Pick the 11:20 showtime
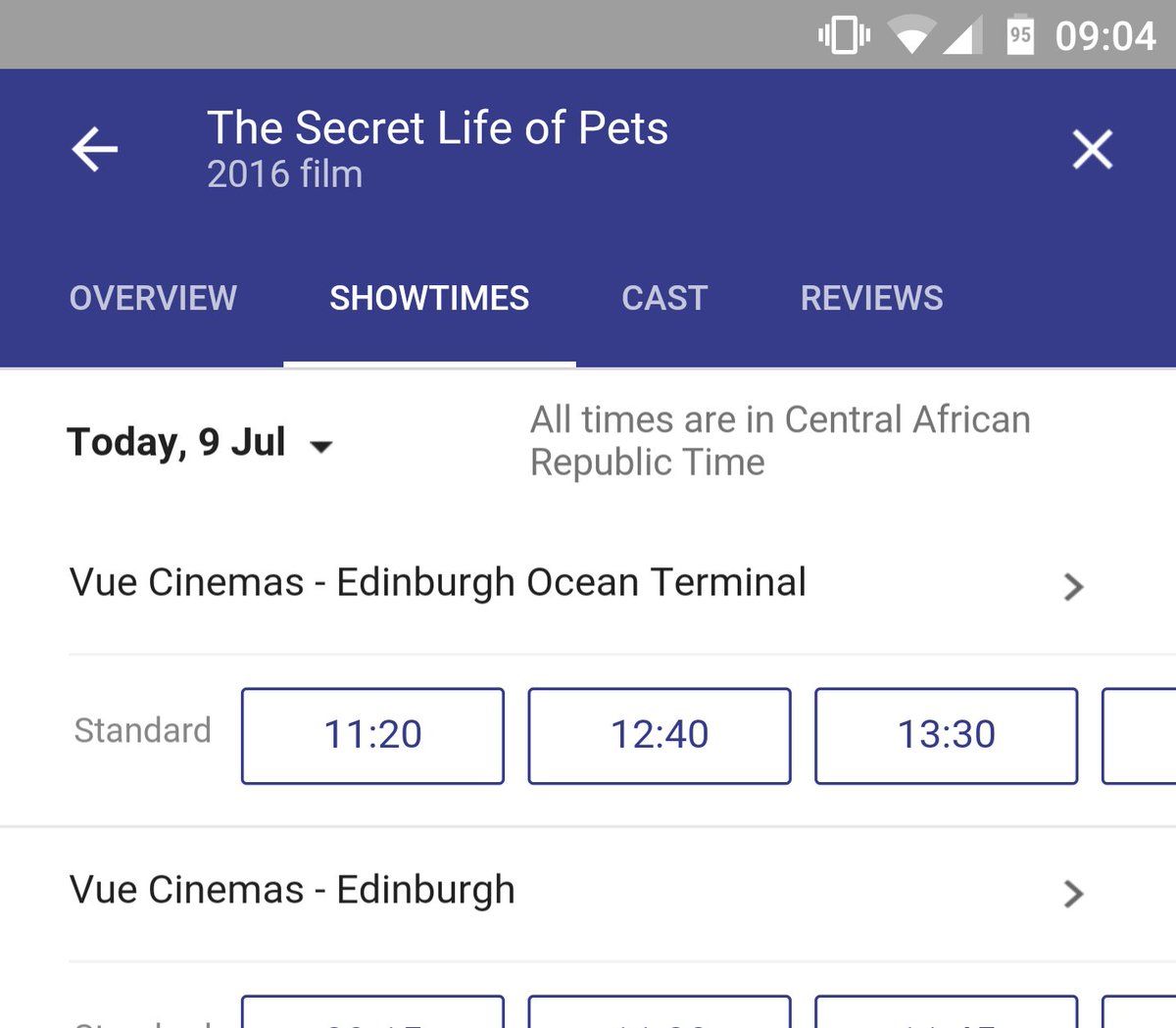 [x=372, y=735]
